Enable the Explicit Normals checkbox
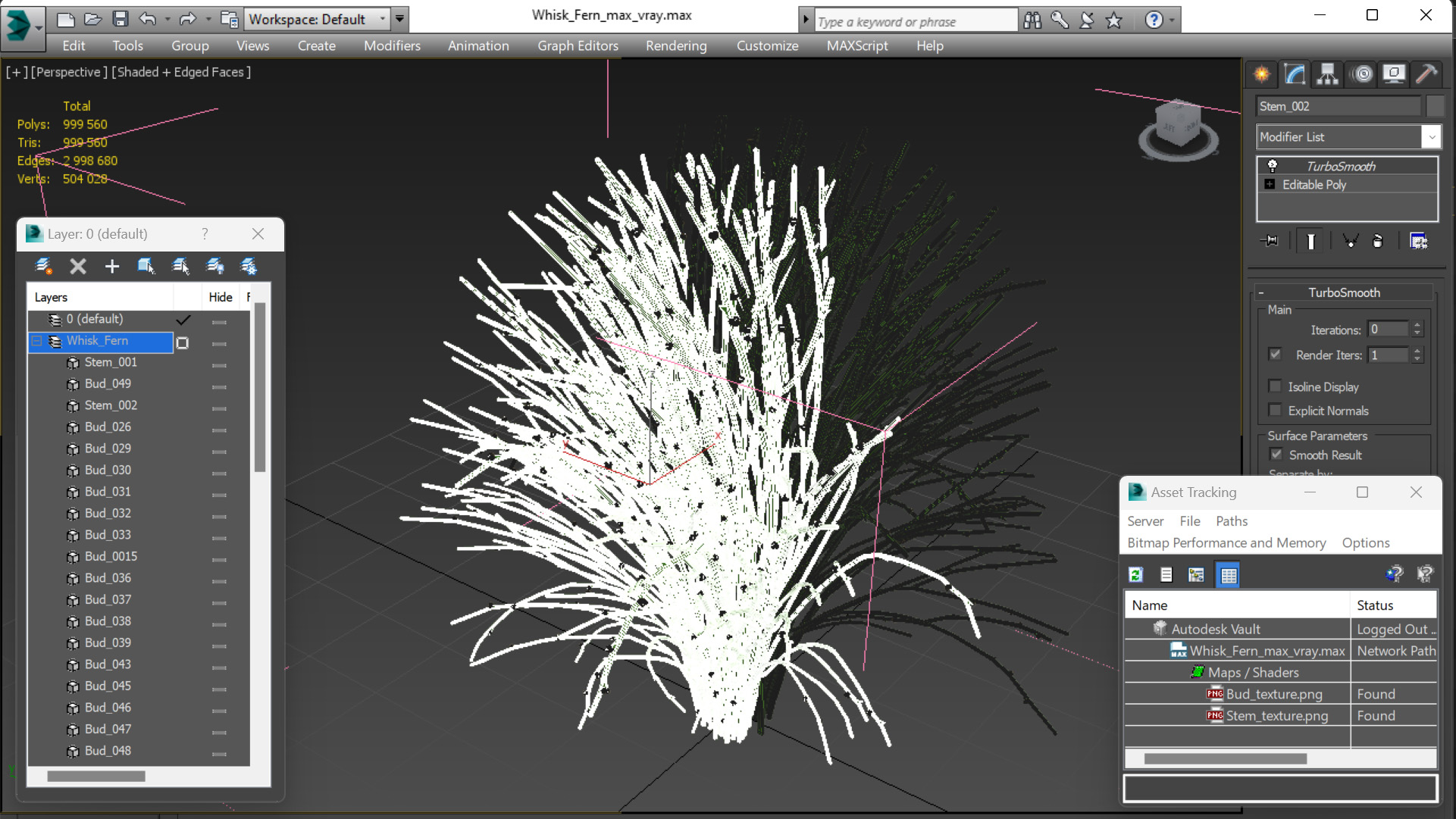1456x819 pixels. click(1276, 411)
